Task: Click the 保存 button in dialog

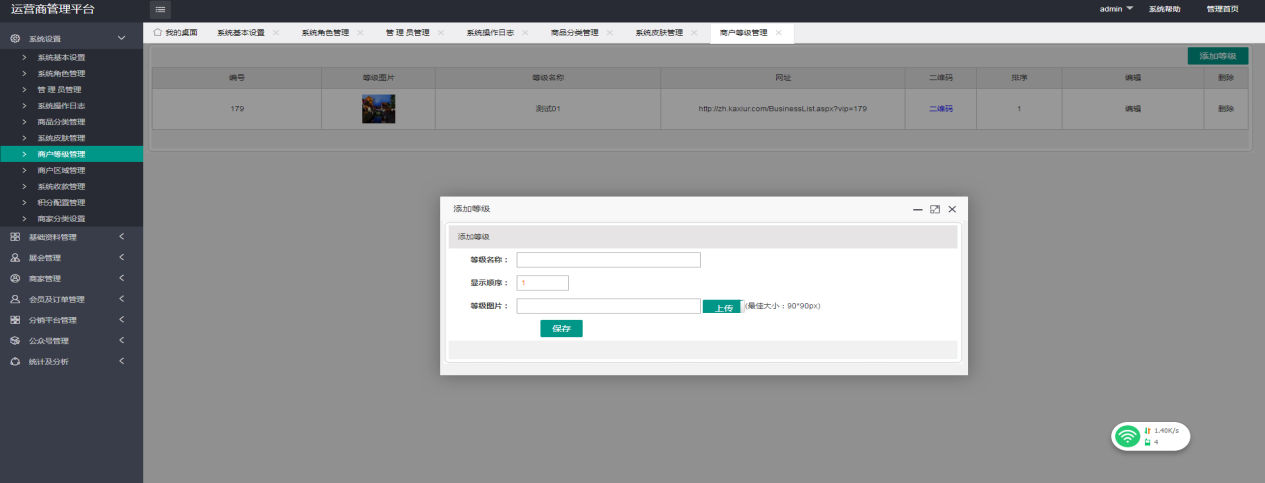Action: pos(561,328)
